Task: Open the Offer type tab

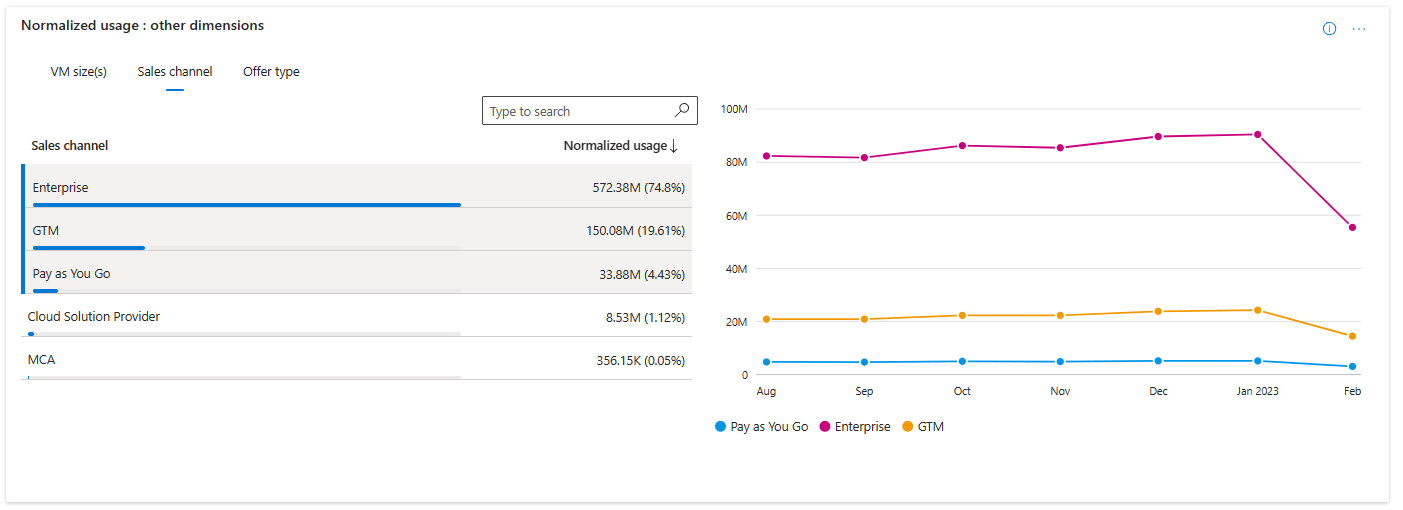Action: 271,72
